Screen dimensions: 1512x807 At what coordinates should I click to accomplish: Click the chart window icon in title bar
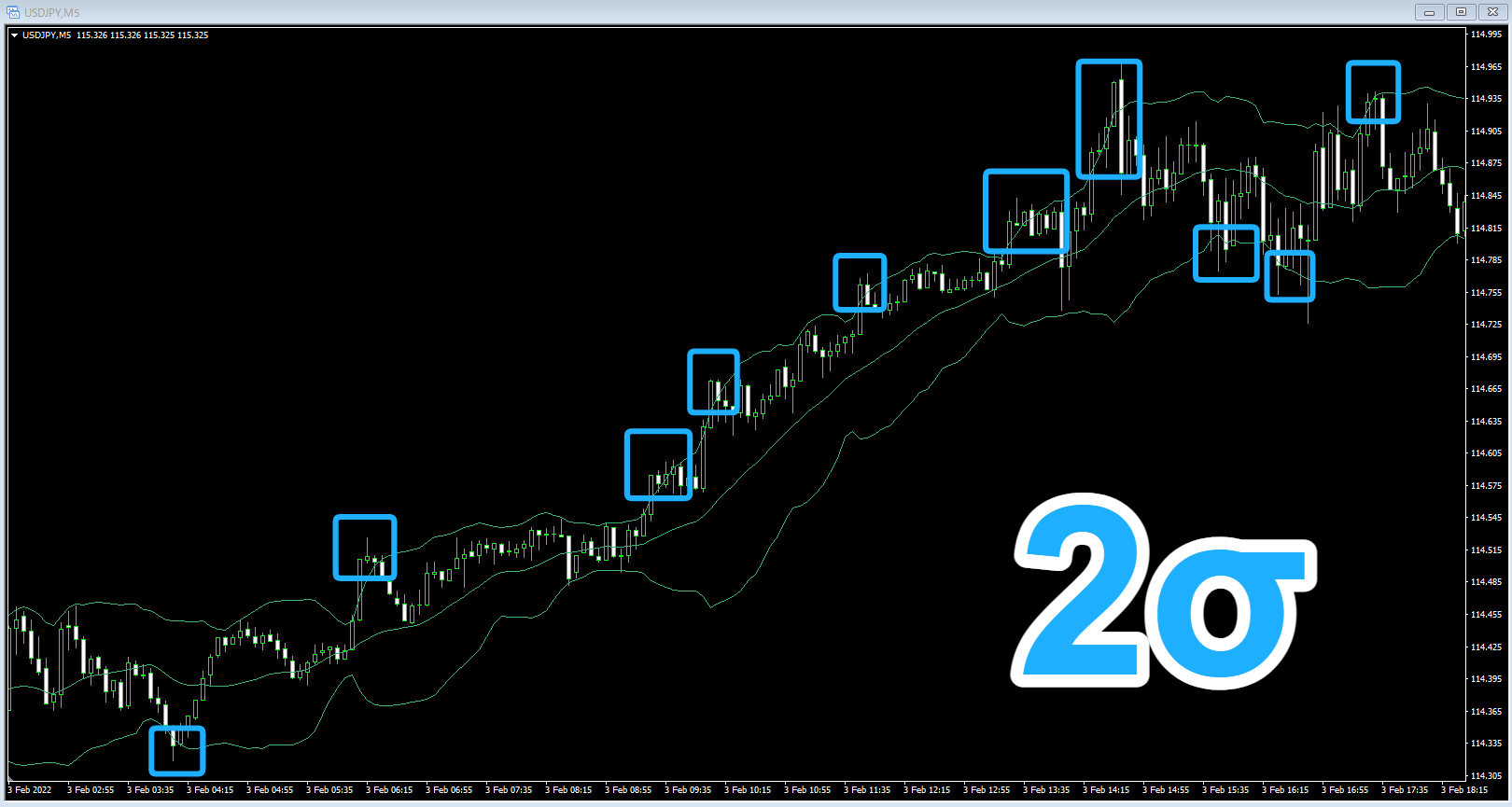13,12
